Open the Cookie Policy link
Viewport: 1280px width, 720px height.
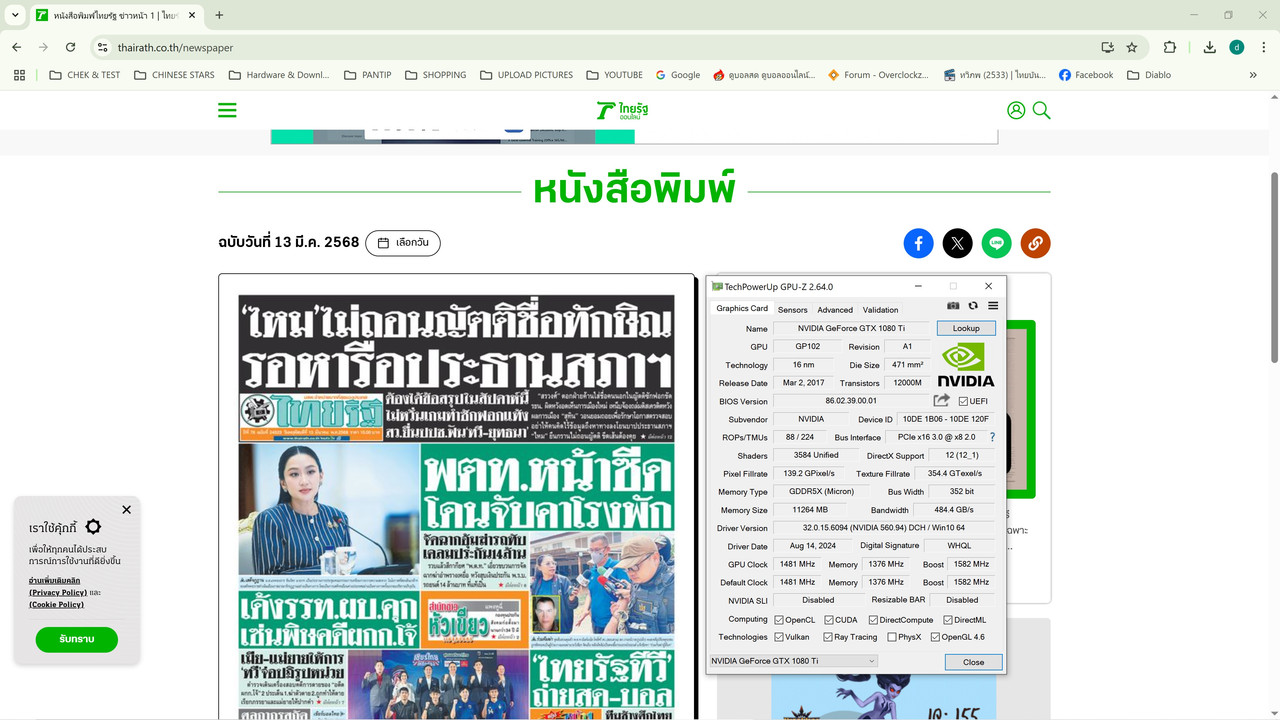[x=56, y=604]
